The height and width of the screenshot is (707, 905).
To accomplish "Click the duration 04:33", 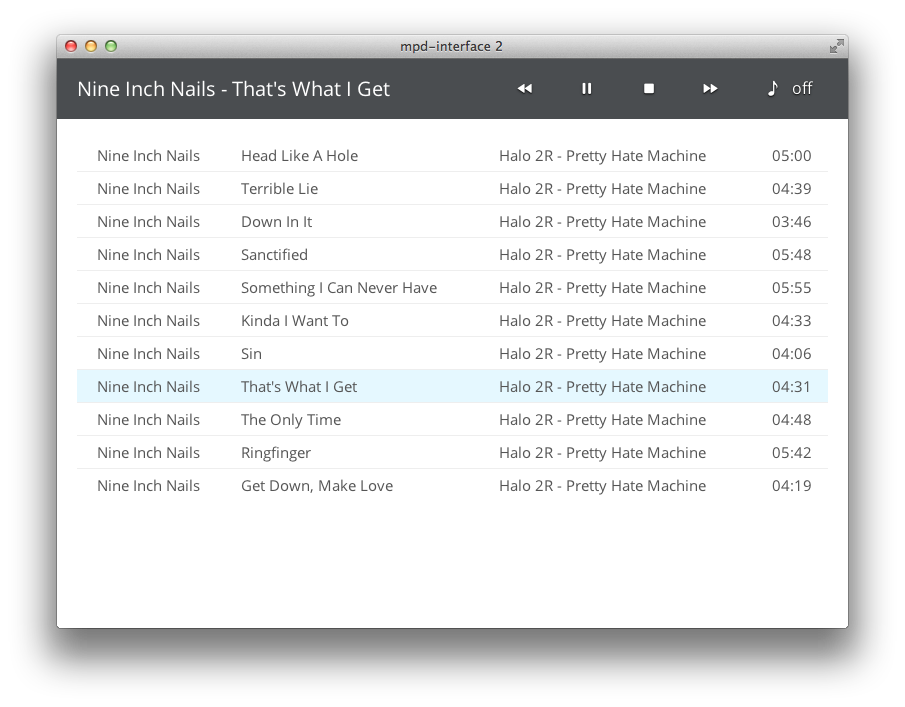I will (x=791, y=320).
